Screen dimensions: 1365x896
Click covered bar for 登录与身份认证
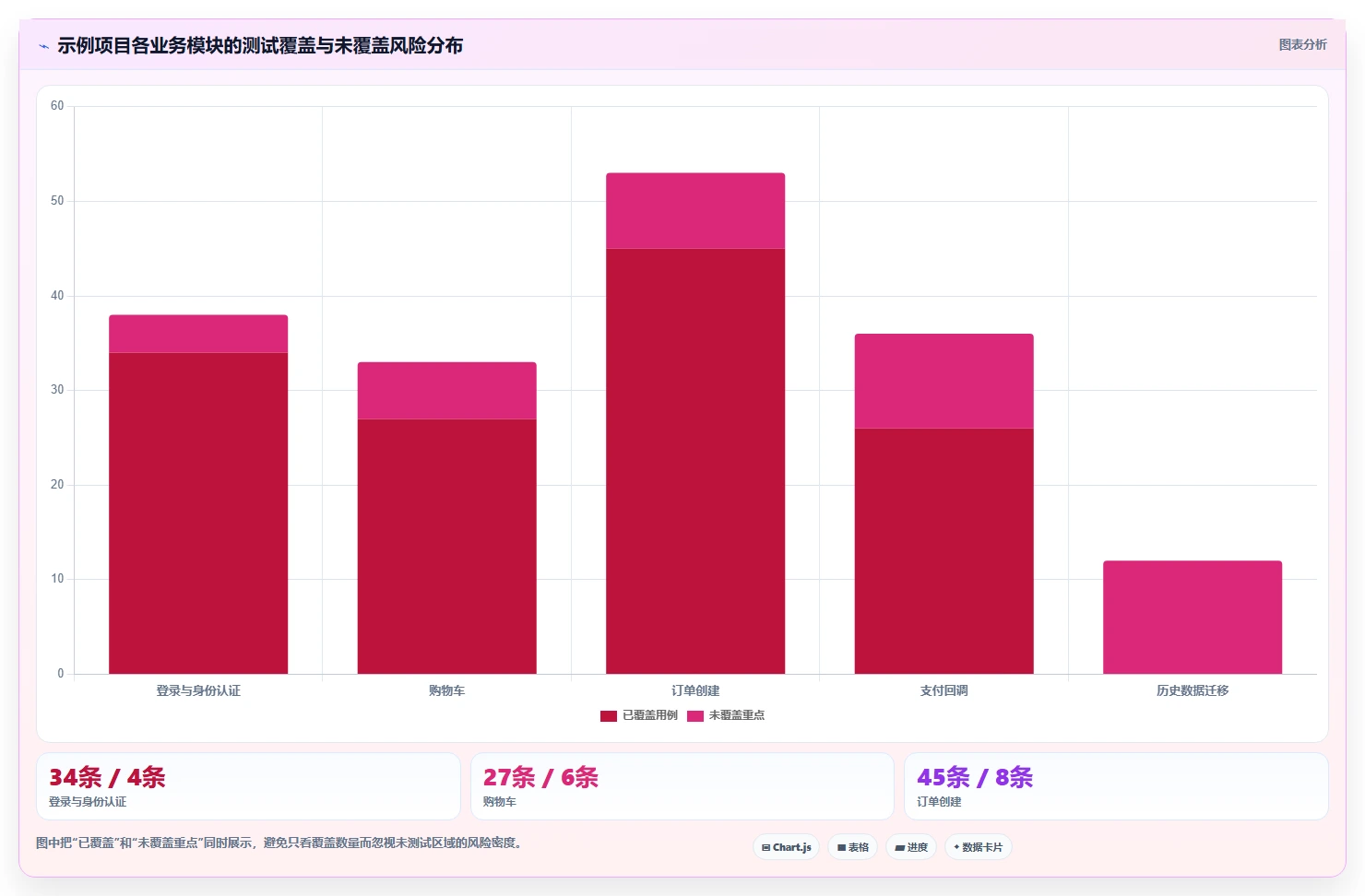point(198,513)
